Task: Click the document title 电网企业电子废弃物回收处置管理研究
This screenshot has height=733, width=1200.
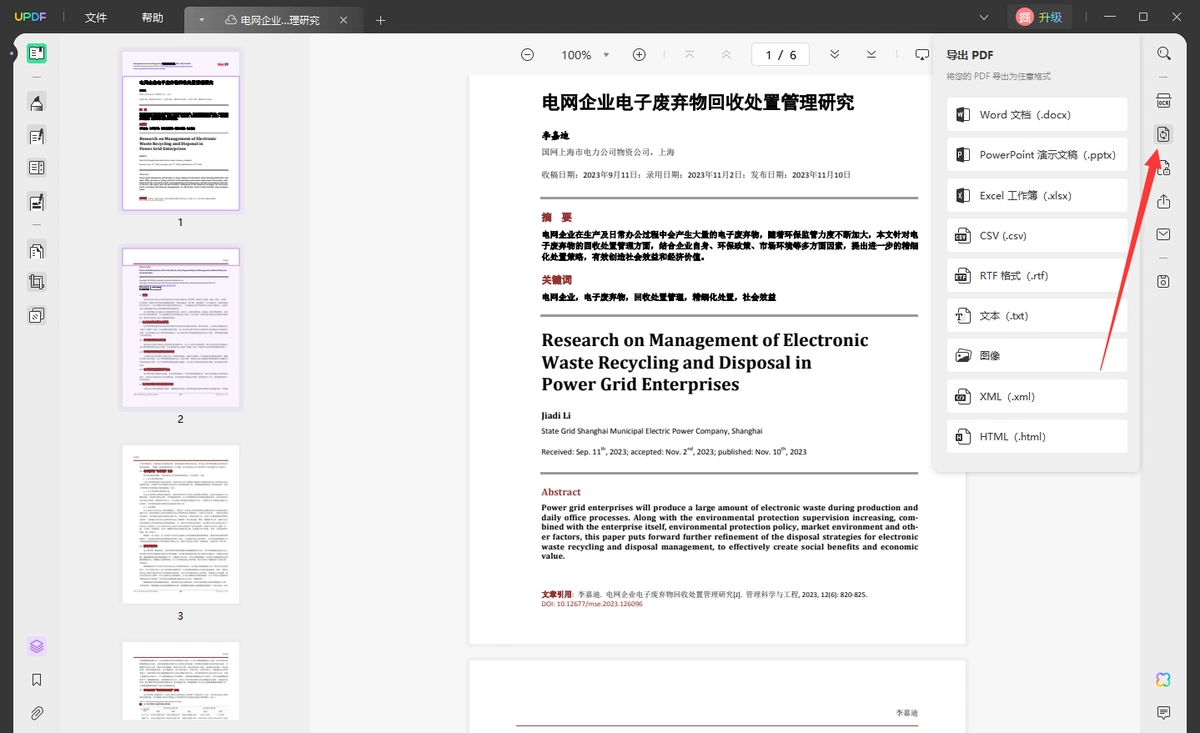Action: (698, 102)
